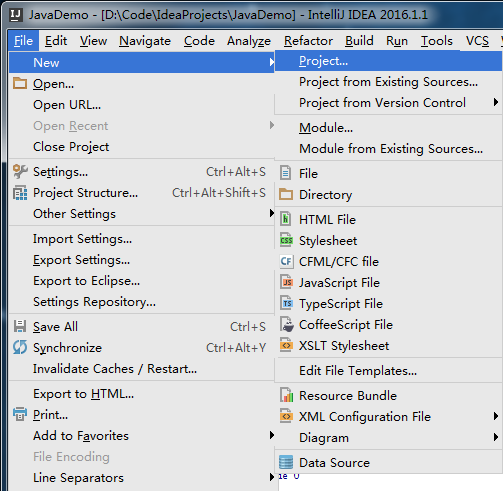Click the blue Synchronize arrows icon
The image size is (503, 491).
point(20,347)
